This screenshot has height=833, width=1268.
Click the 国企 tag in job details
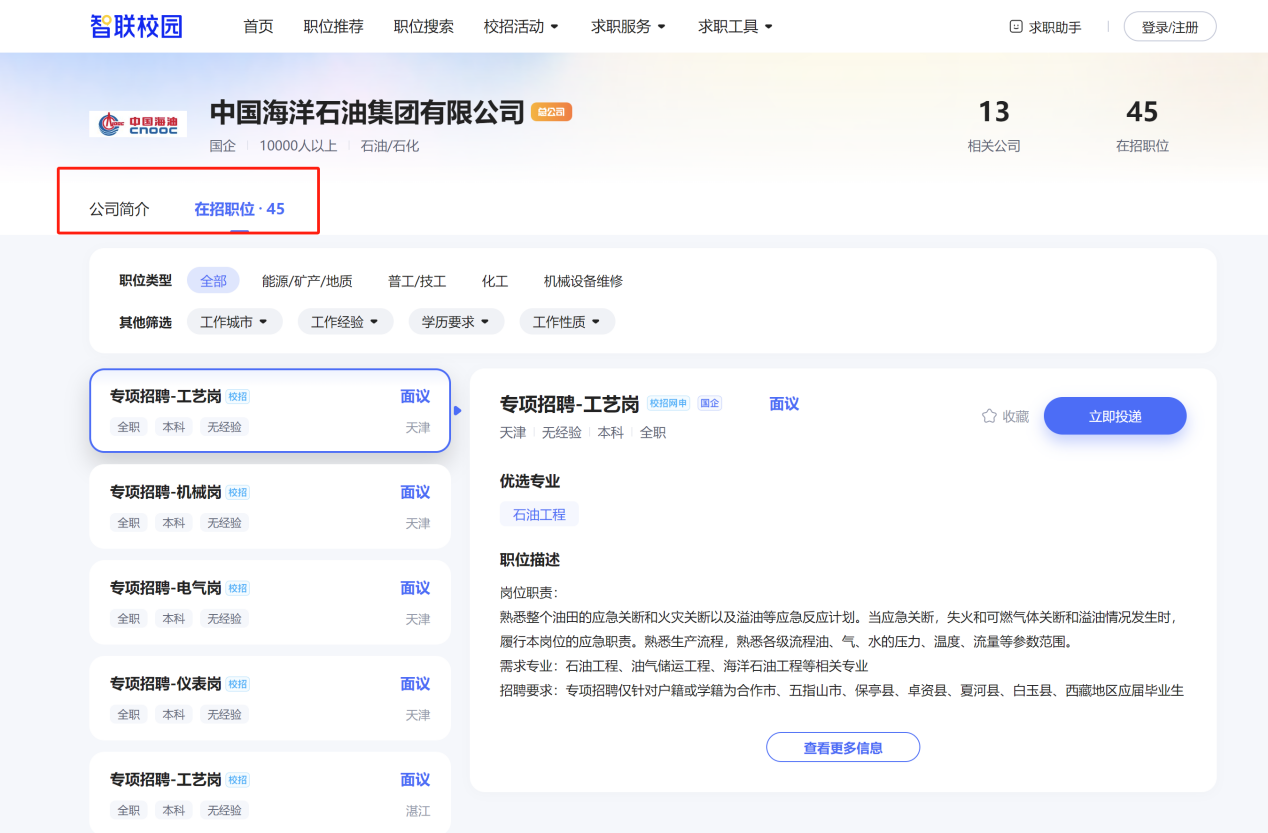(x=710, y=403)
